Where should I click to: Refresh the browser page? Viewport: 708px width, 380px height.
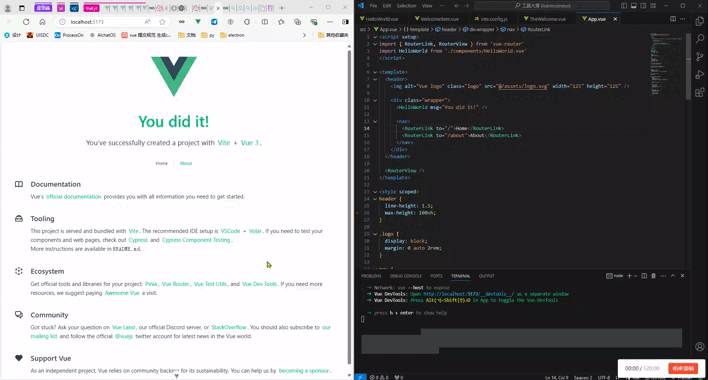pos(26,22)
